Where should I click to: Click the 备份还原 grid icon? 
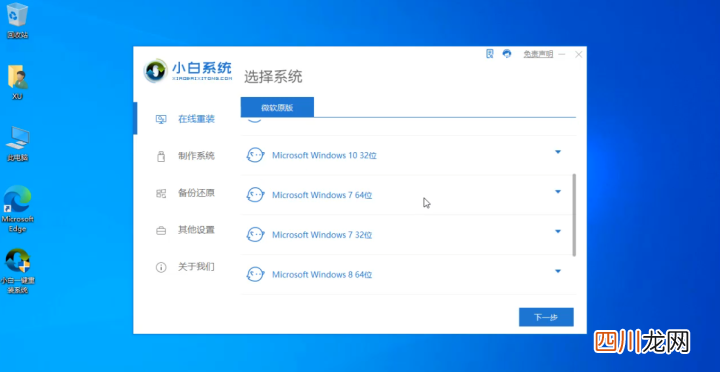161,193
